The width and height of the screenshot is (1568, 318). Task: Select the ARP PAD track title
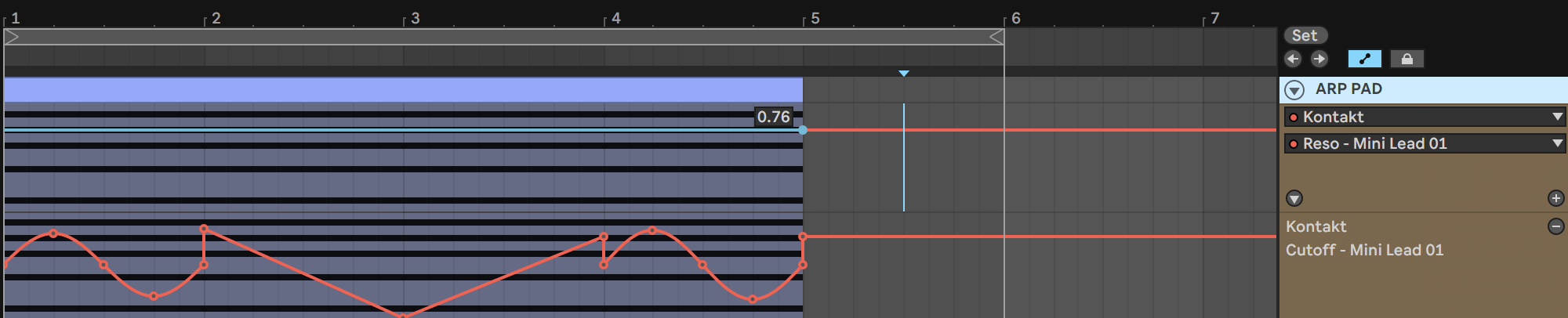[1348, 89]
